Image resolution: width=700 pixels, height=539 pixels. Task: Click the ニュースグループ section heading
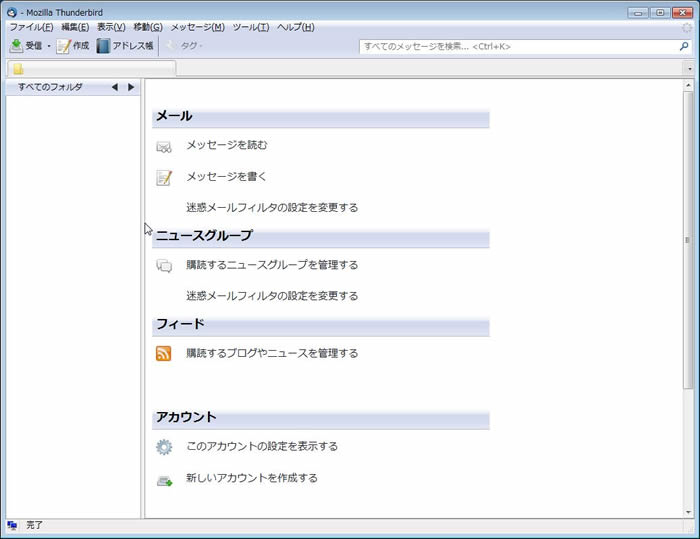(204, 235)
